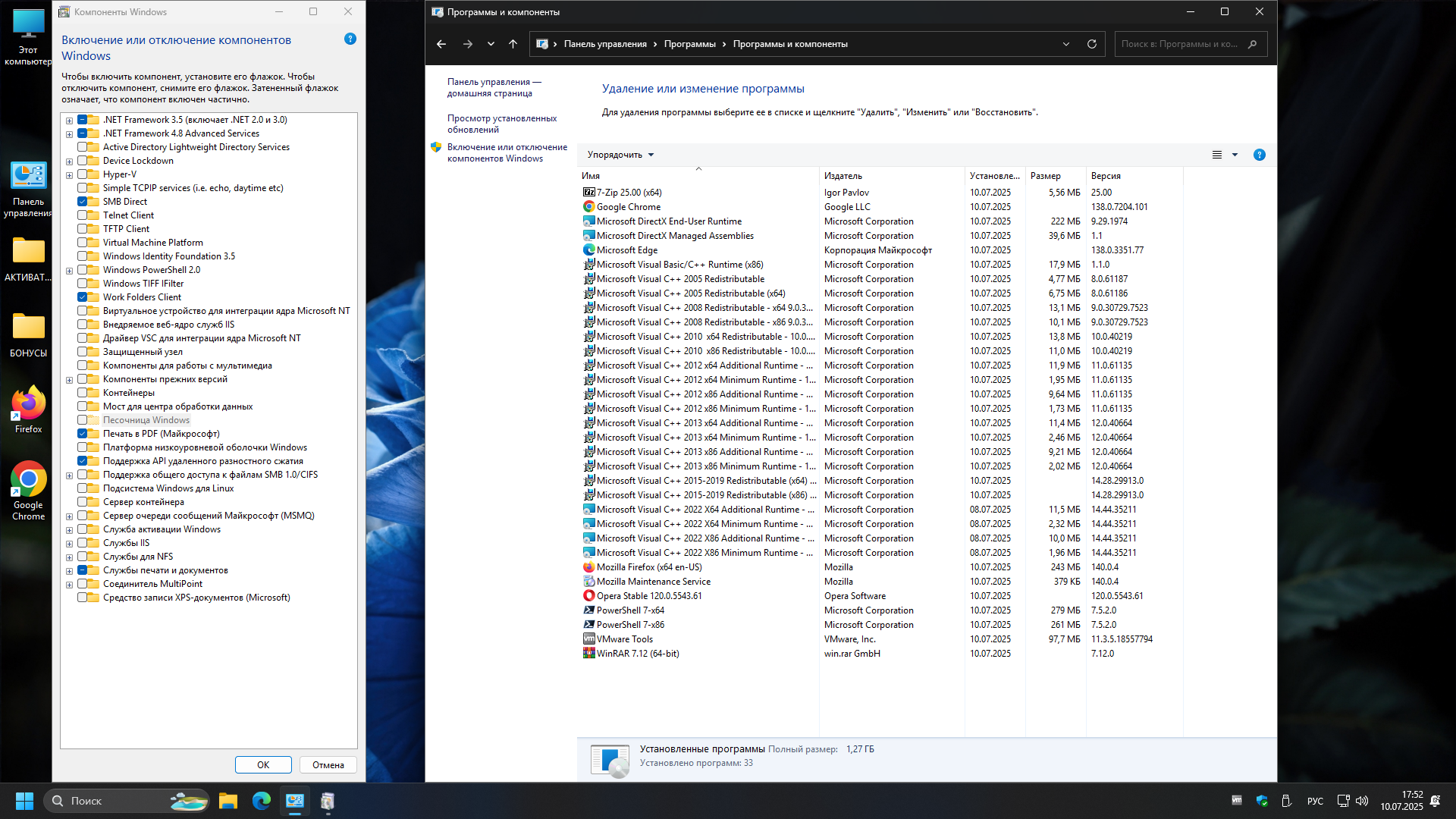Sort programs by the Версия column
The image size is (1456, 819).
(1134, 176)
